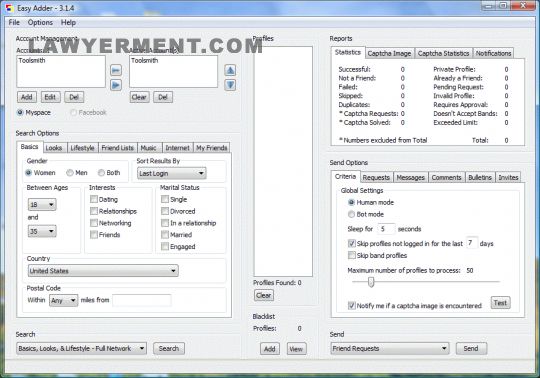Open the minimum age 18 dropdown

pyautogui.click(x=42, y=204)
